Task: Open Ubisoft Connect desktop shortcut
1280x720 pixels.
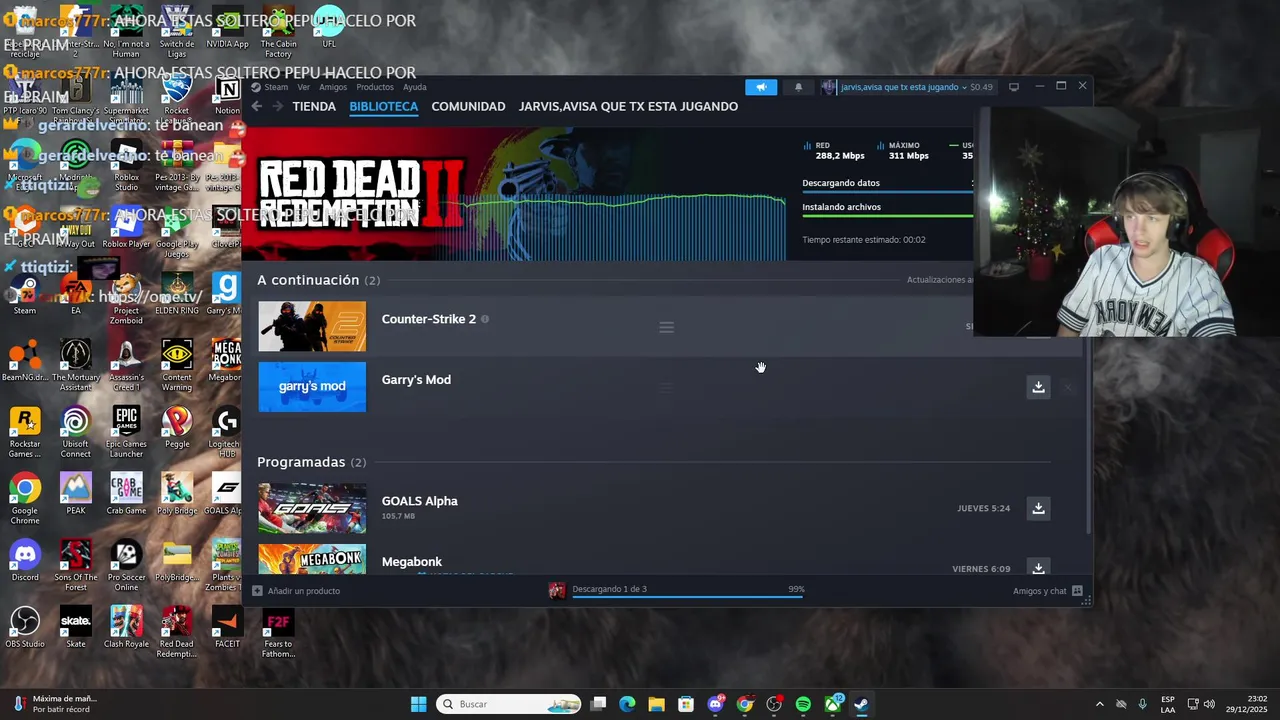Action: [75, 432]
